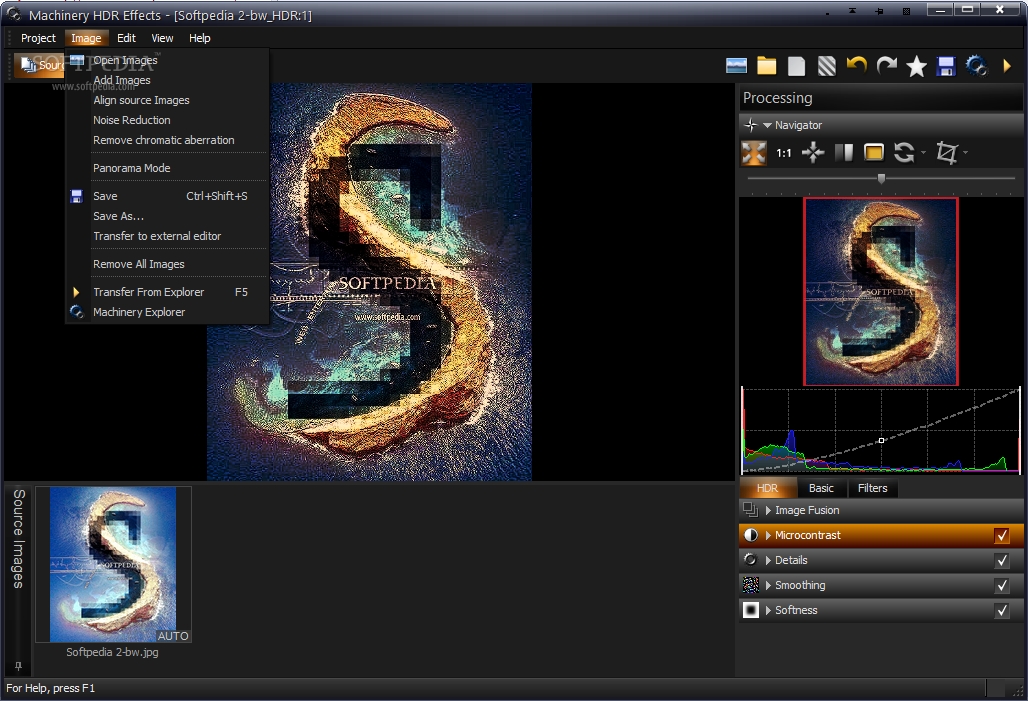Switch to the Filters tab
Viewport: 1028px width, 701px height.
click(x=872, y=488)
